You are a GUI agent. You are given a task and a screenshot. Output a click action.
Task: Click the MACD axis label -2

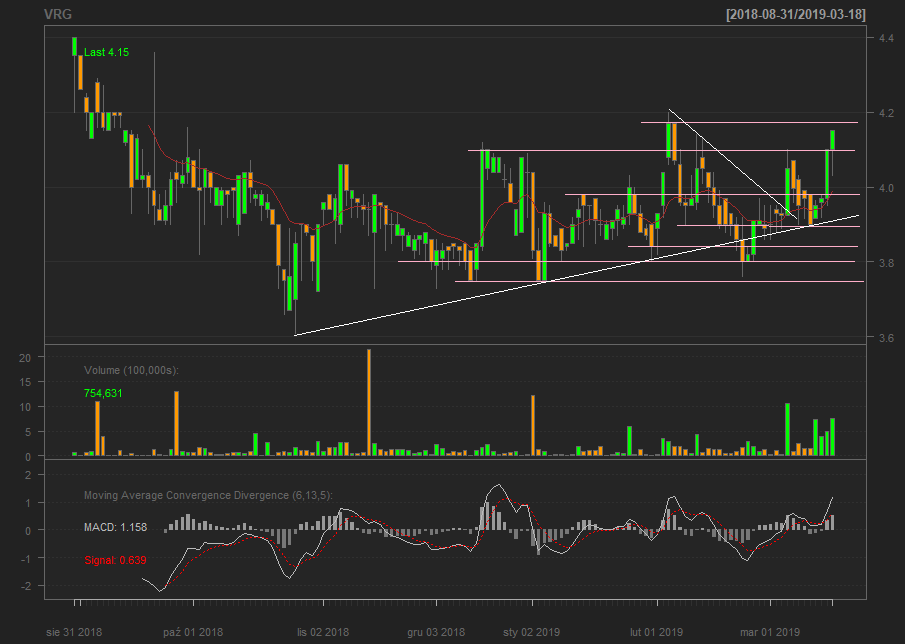pos(24,586)
